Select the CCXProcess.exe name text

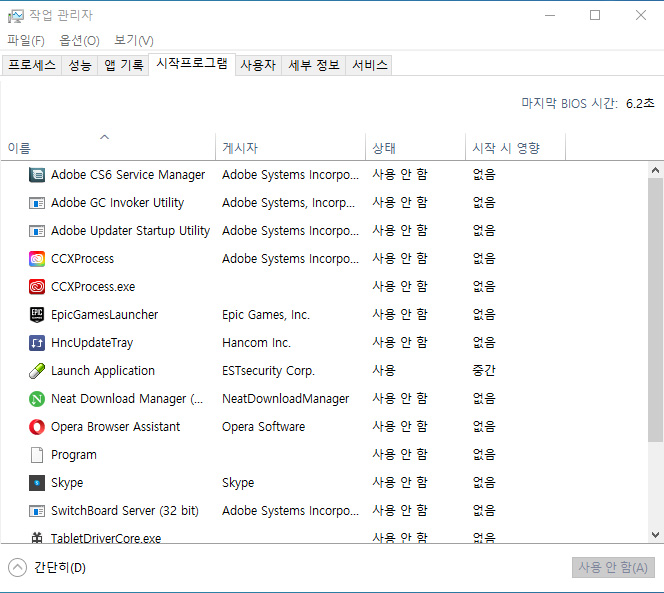click(93, 287)
